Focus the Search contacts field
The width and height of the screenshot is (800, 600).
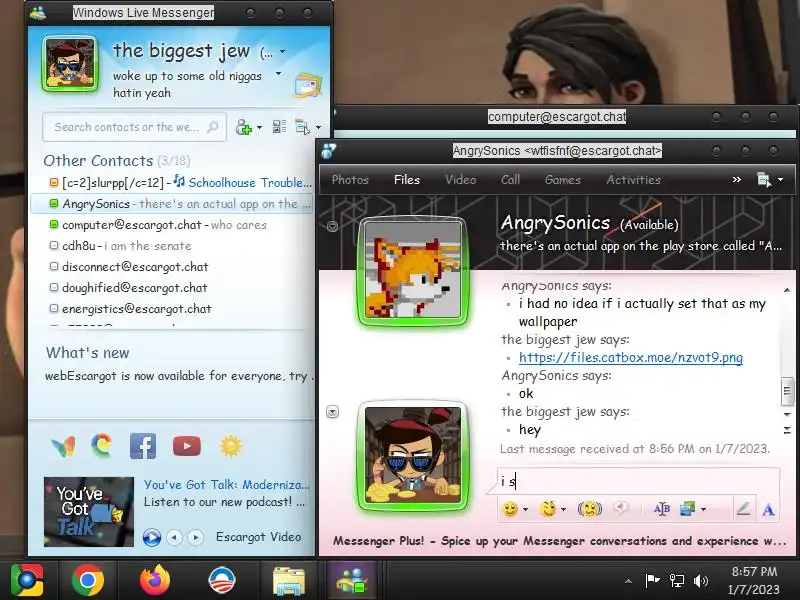pos(134,127)
